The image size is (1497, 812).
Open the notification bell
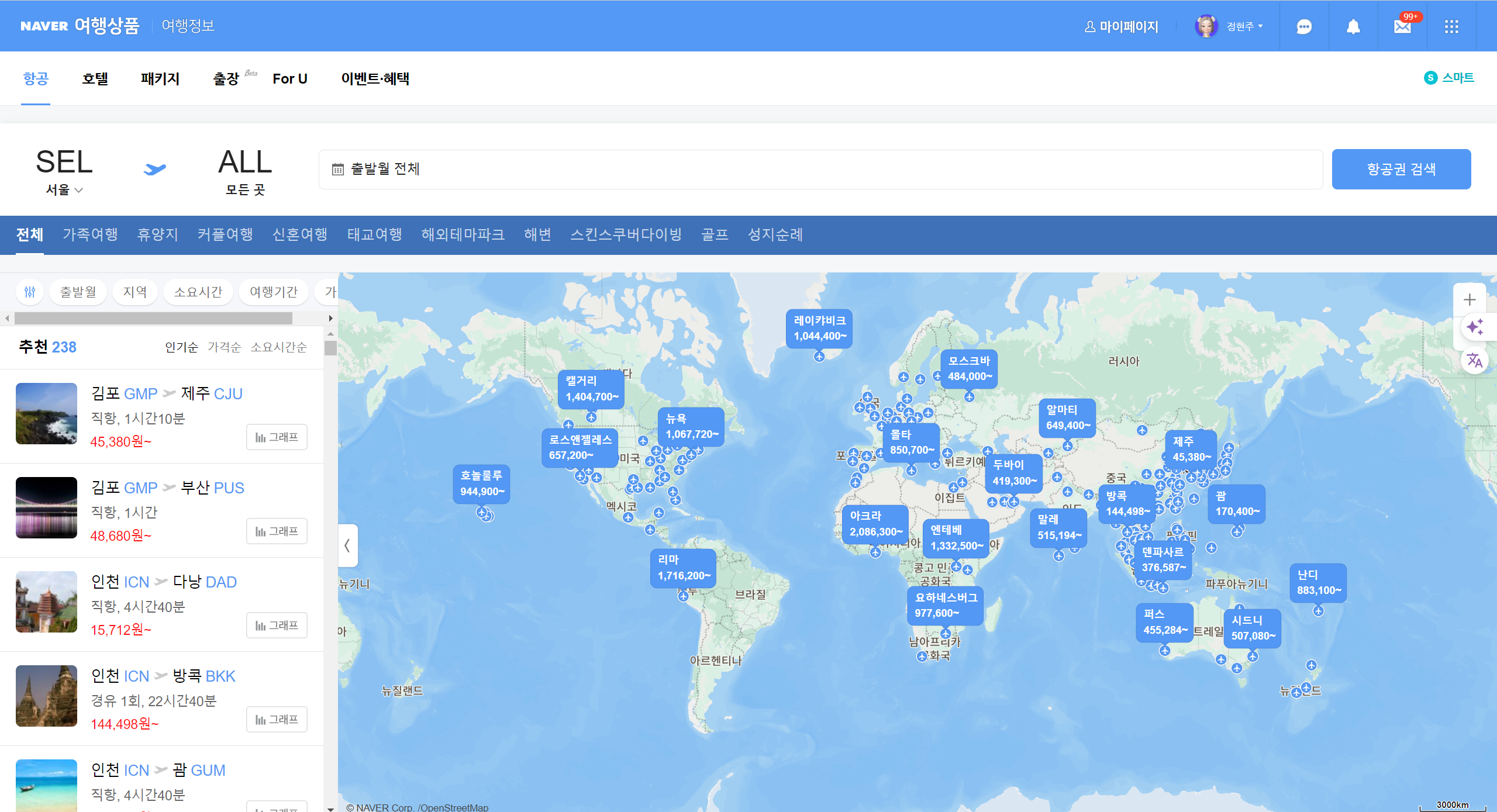pyautogui.click(x=1353, y=27)
